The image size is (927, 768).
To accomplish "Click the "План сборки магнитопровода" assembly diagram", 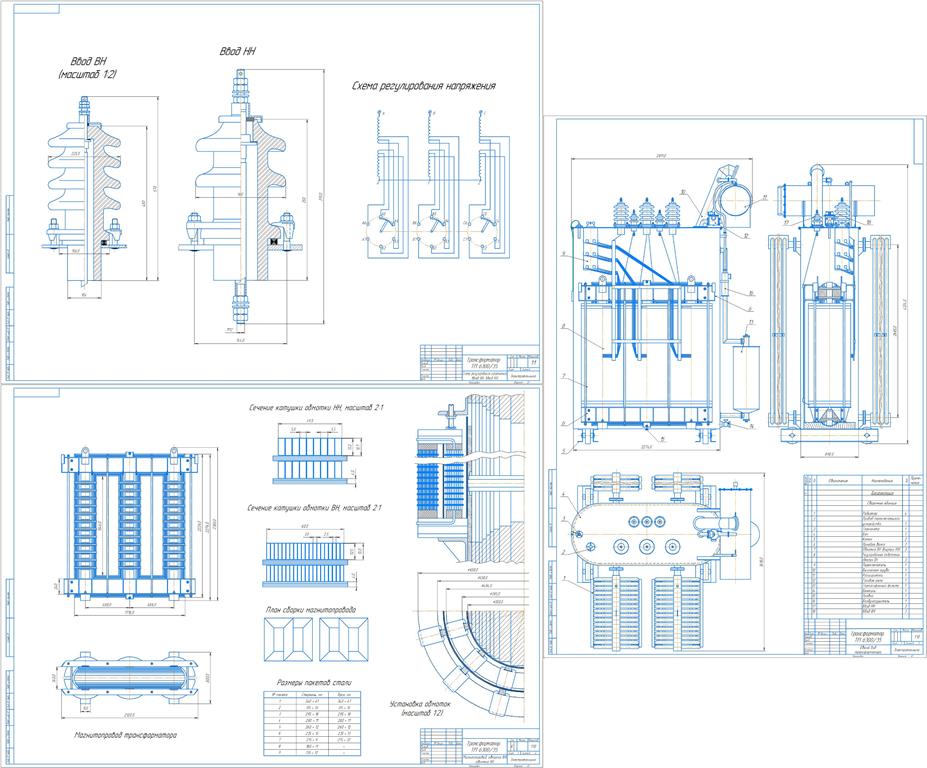I will tap(314, 636).
